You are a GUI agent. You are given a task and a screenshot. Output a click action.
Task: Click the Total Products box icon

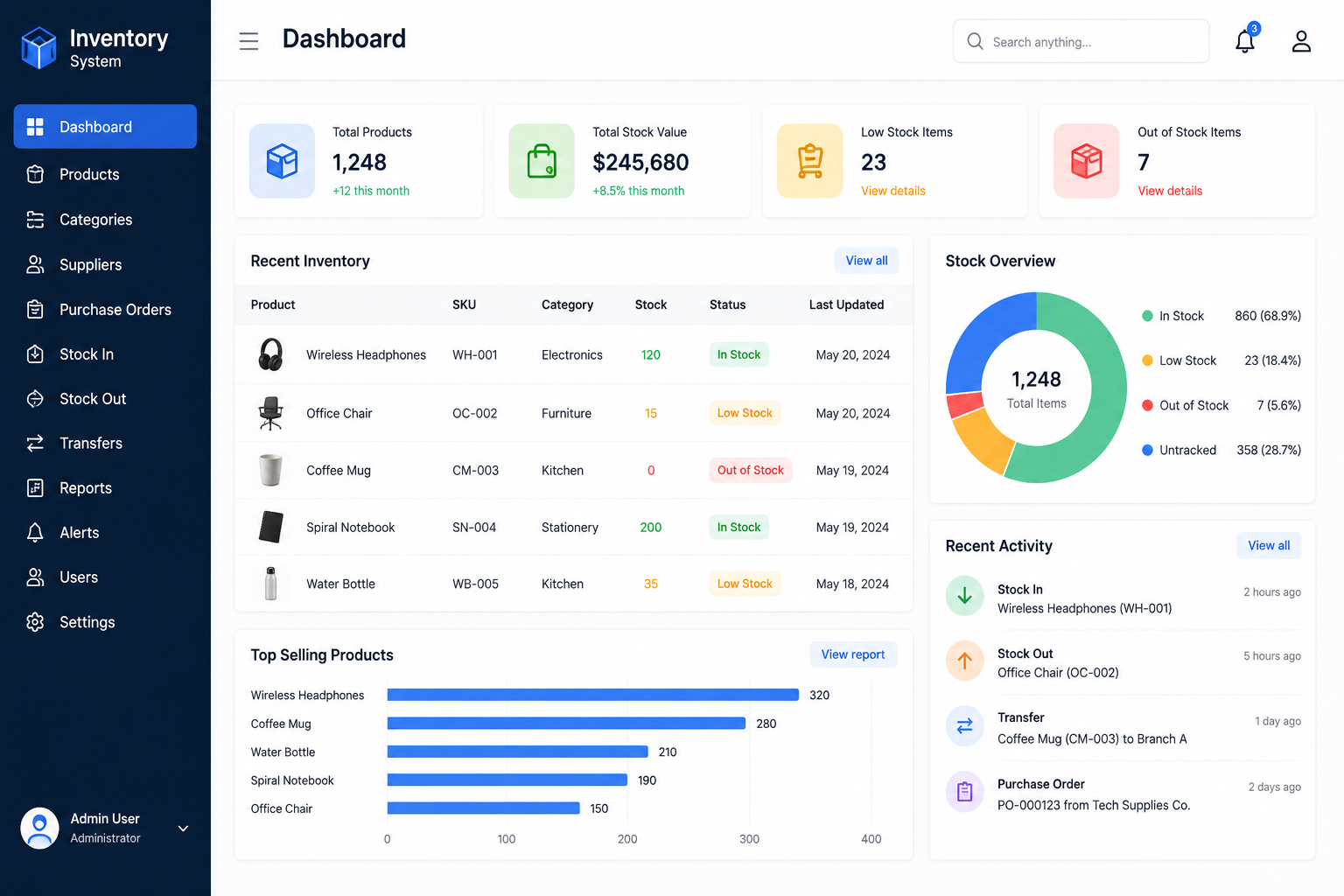[x=282, y=161]
